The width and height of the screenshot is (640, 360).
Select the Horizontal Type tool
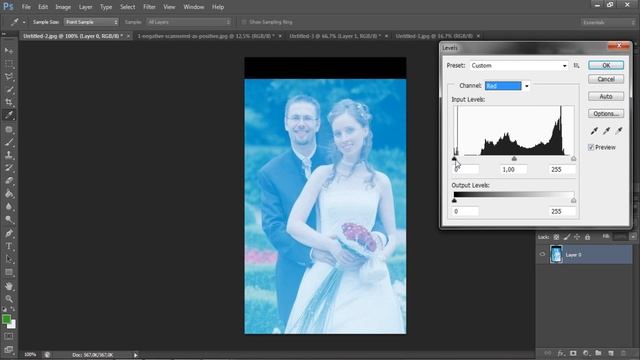pyautogui.click(x=9, y=247)
